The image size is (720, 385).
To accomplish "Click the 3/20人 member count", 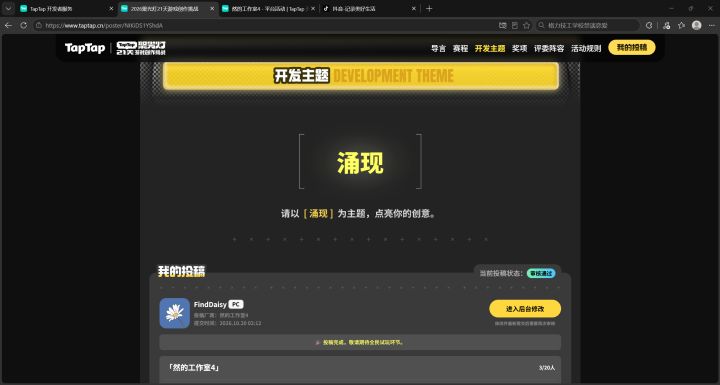I will click(x=547, y=368).
